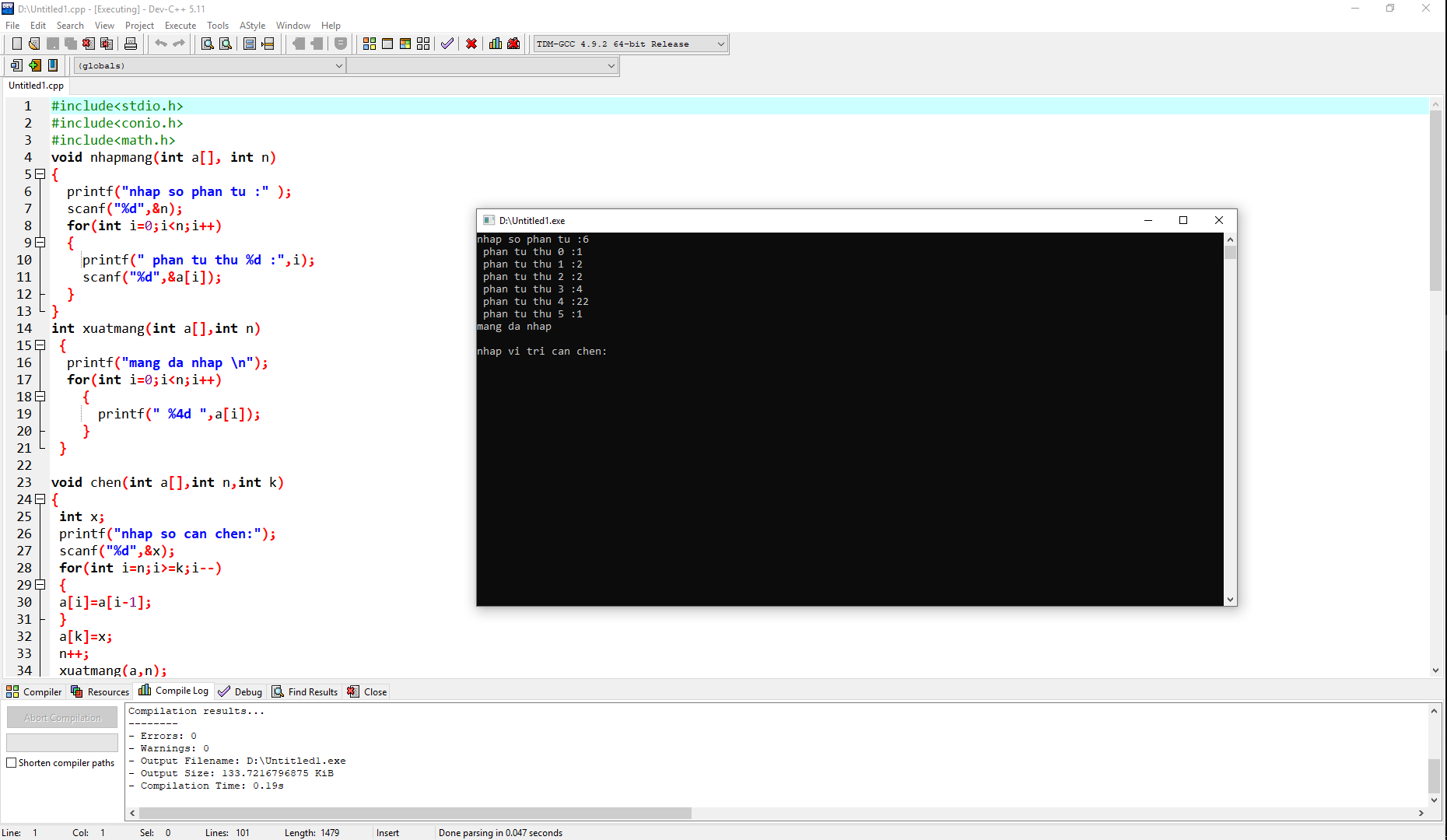Click the Close tab in bottom panel

tap(367, 691)
